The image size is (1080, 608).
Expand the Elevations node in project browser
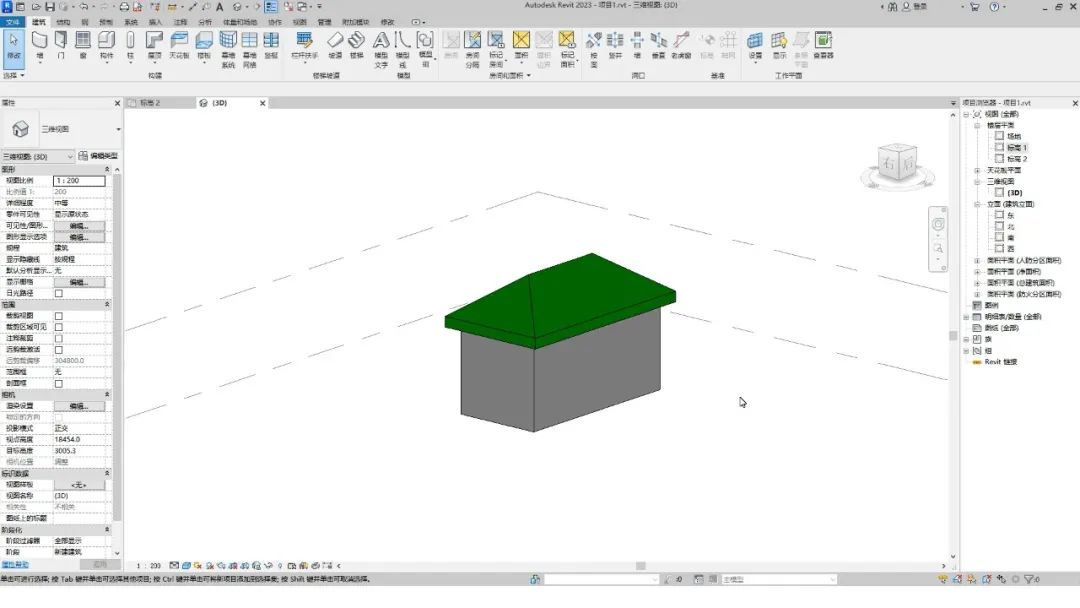point(978,204)
